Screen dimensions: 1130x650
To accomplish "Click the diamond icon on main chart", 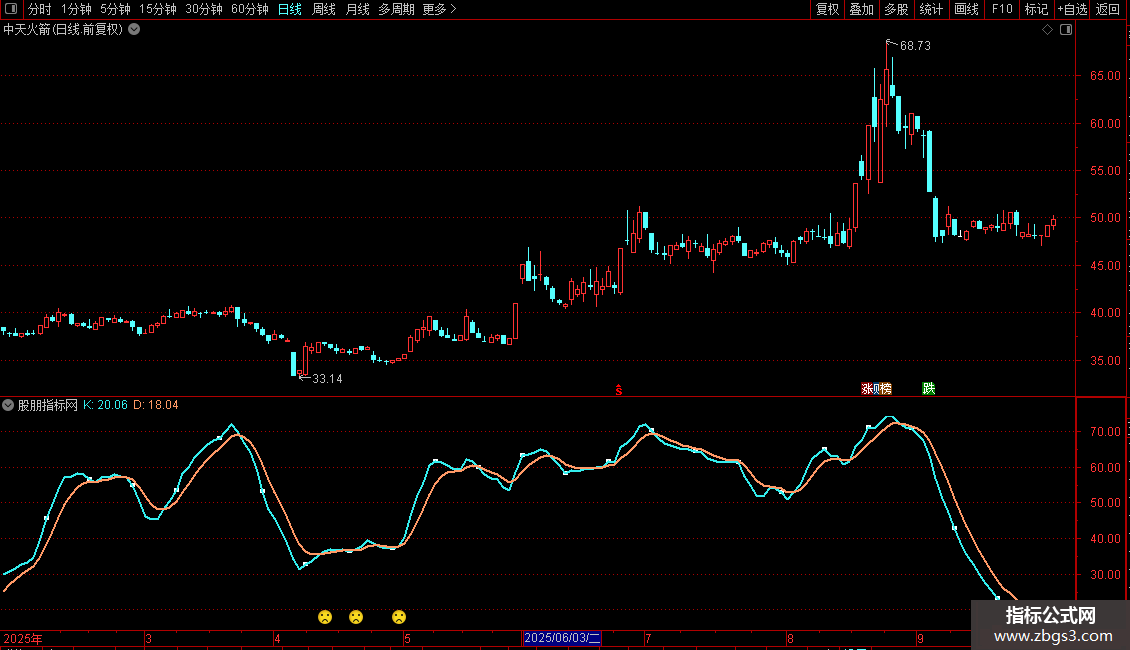I will coord(1048,30).
